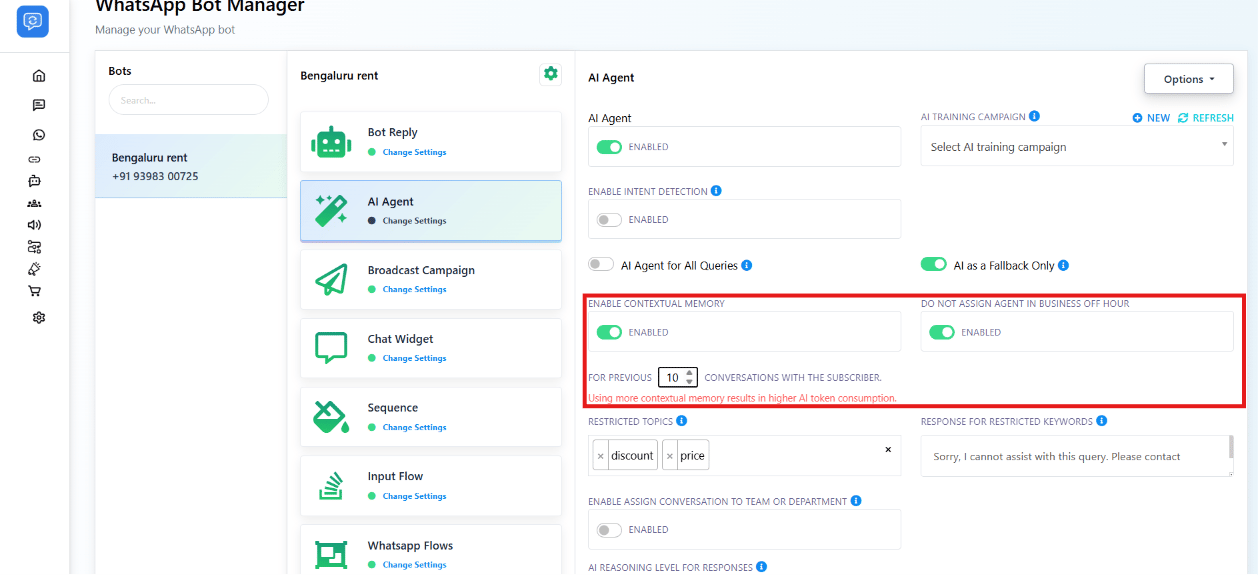Toggle AI as a Fallback Only switch
Screen dimensions: 1258x575
click(934, 265)
